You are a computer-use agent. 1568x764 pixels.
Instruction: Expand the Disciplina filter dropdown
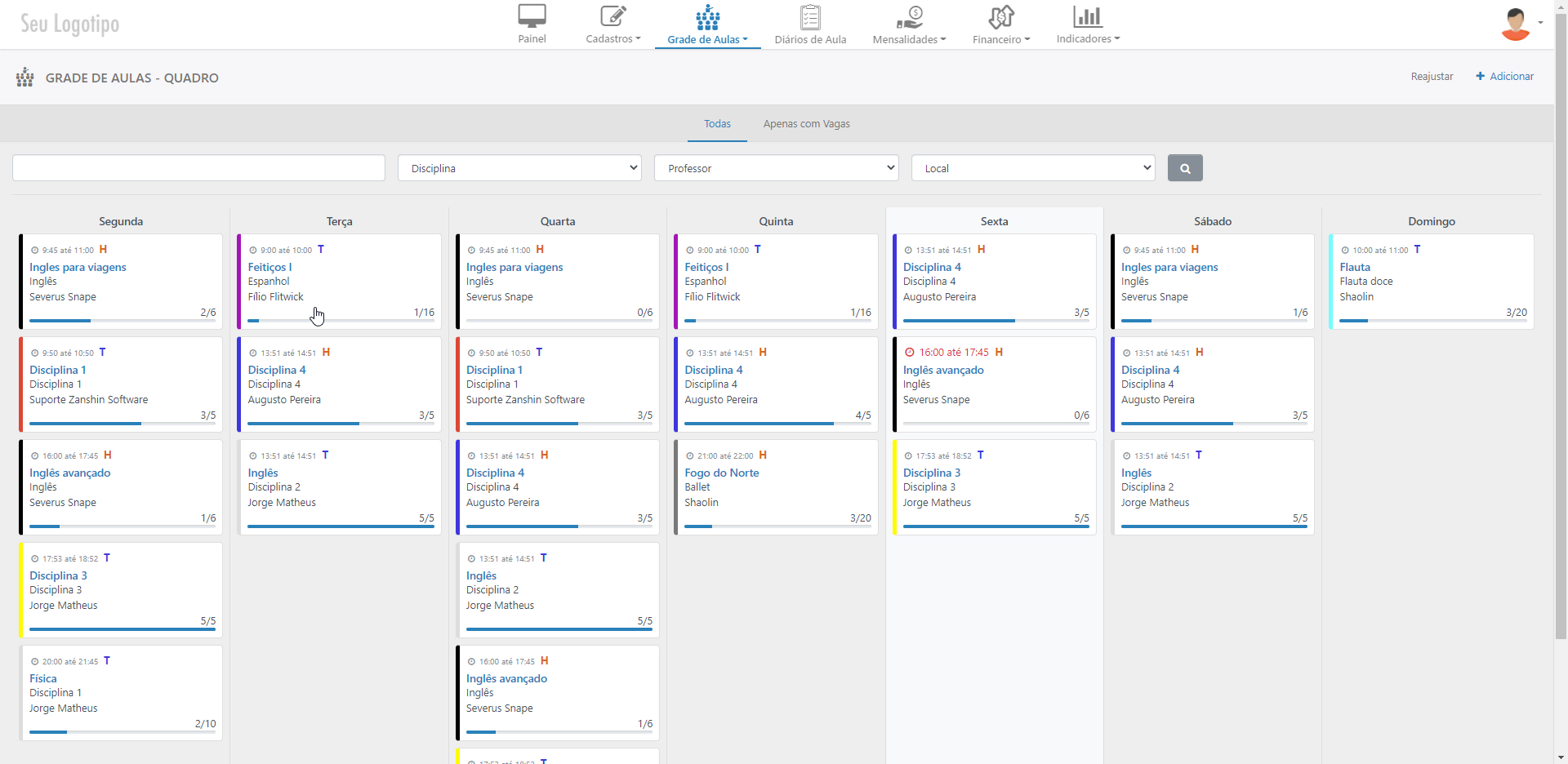pos(519,168)
